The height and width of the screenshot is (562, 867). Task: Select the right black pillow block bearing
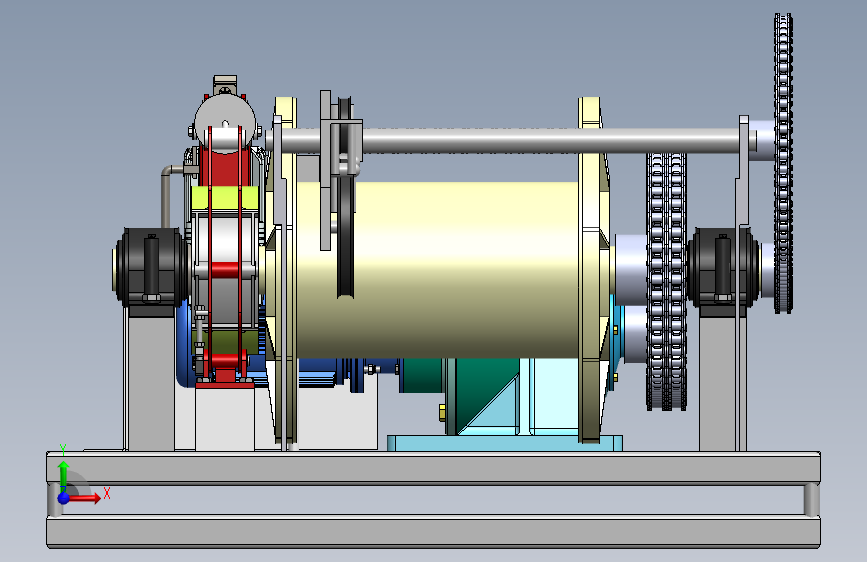click(723, 268)
